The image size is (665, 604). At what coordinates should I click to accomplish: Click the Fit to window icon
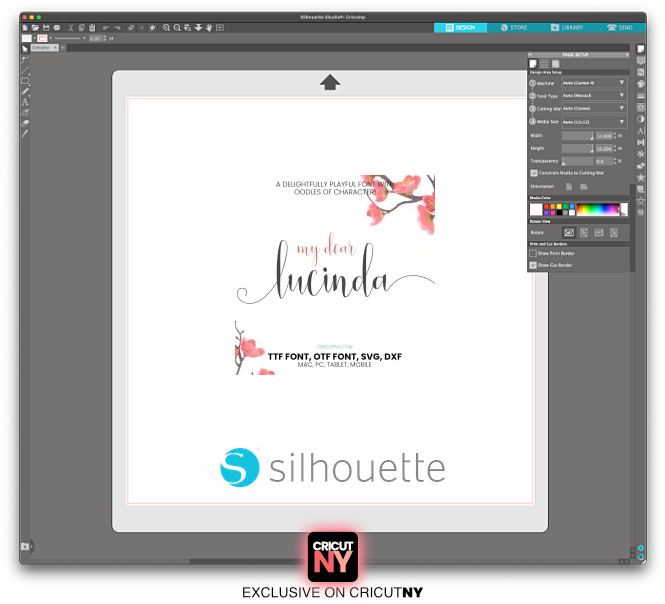220,28
